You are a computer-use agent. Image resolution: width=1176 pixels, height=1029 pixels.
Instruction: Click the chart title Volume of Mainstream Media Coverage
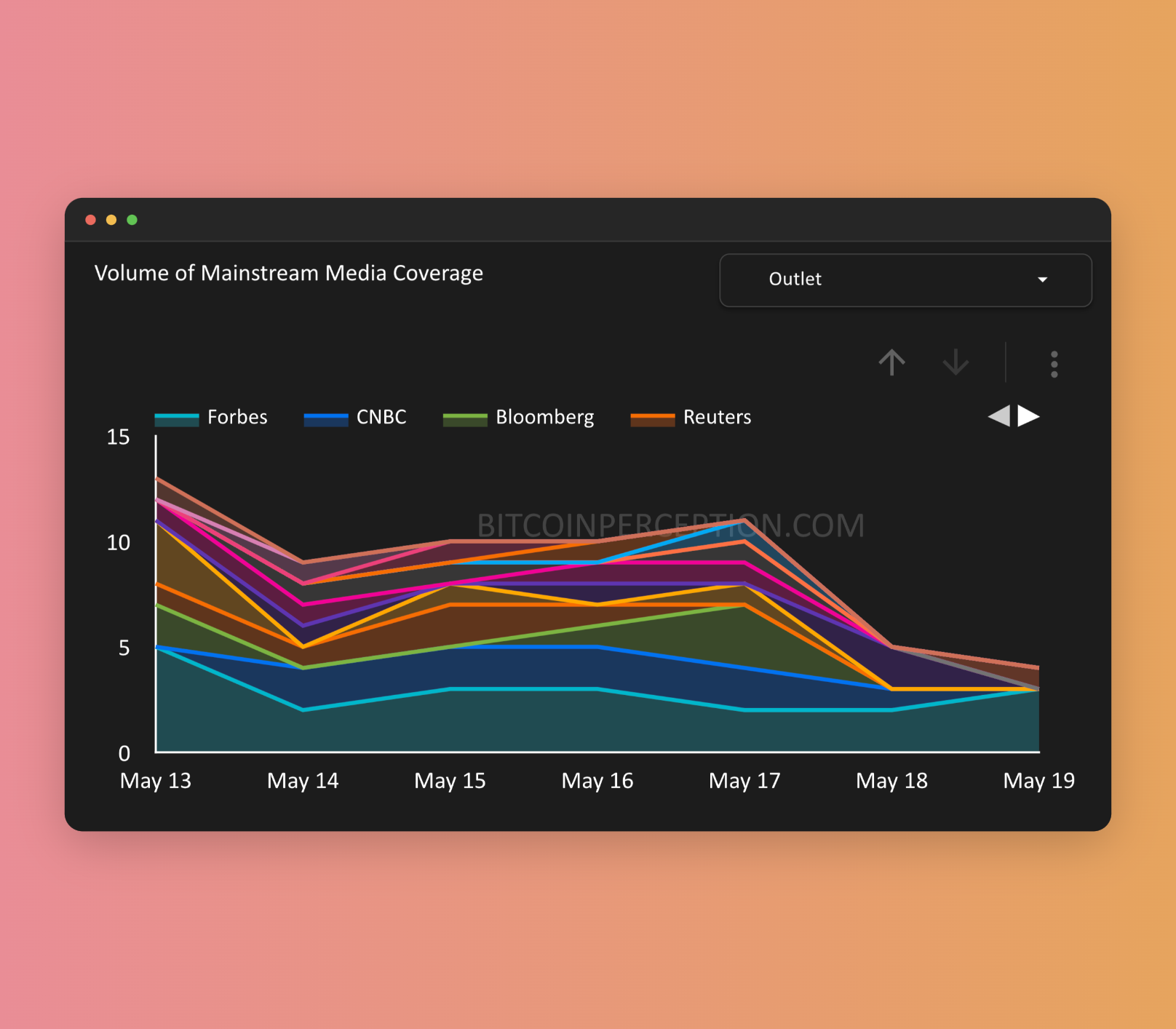point(289,274)
